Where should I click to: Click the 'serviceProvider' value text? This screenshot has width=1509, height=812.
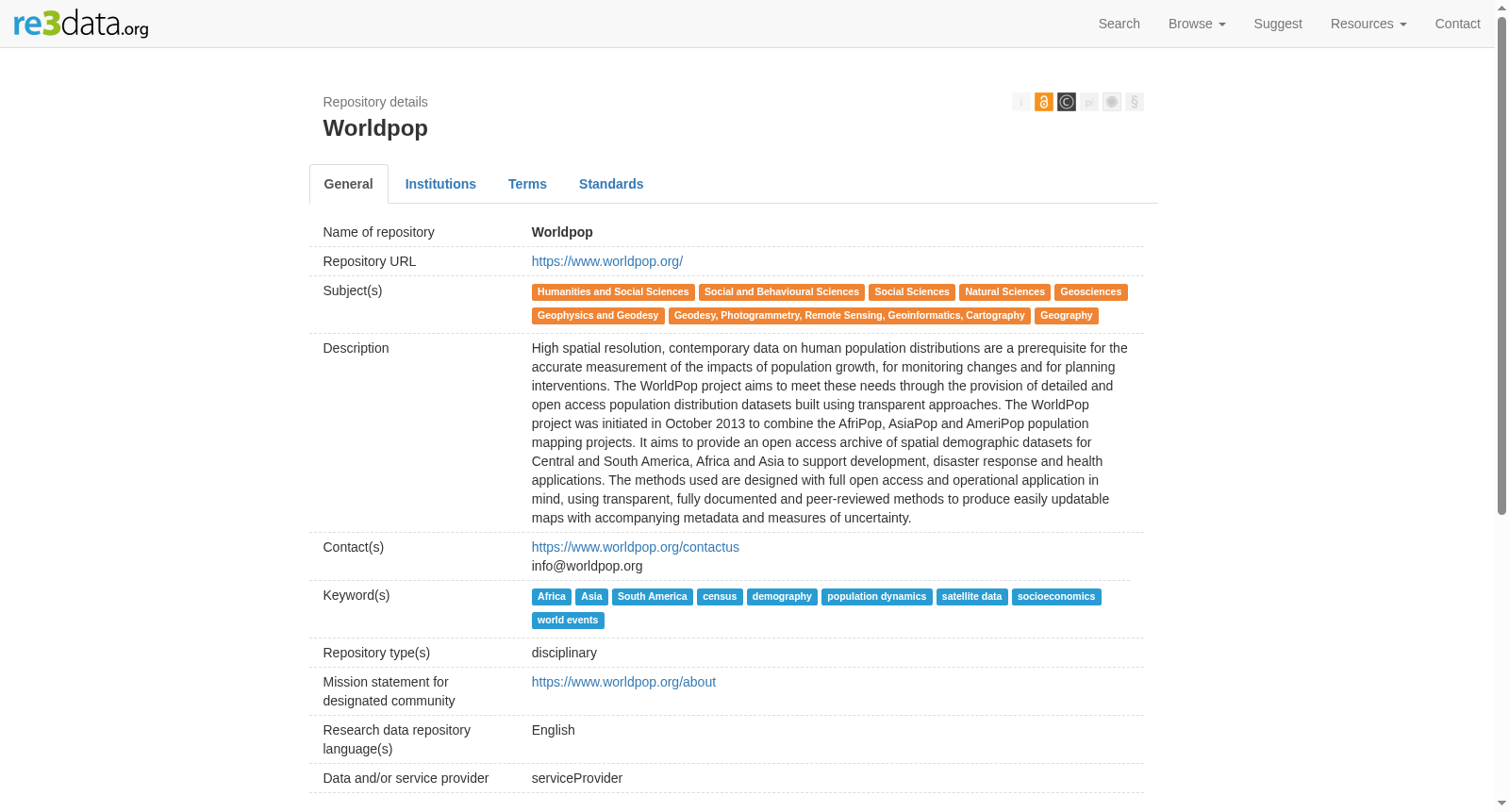click(x=577, y=778)
